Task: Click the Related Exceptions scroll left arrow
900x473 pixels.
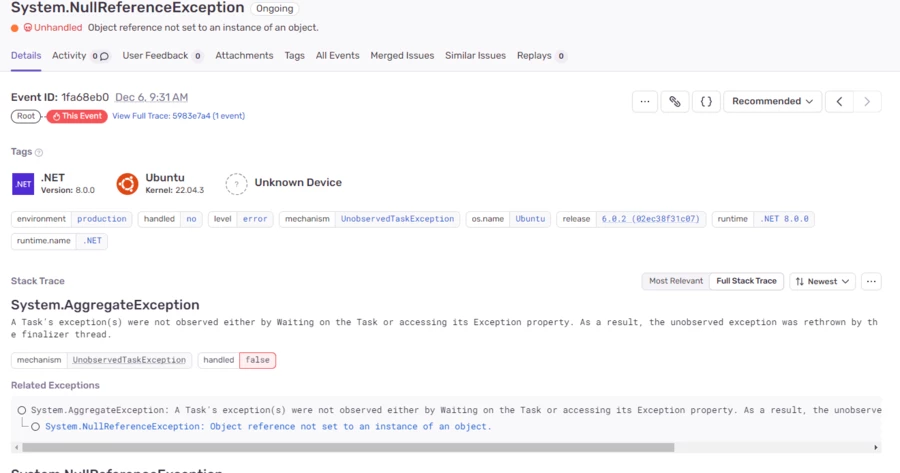Action: (x=16, y=447)
